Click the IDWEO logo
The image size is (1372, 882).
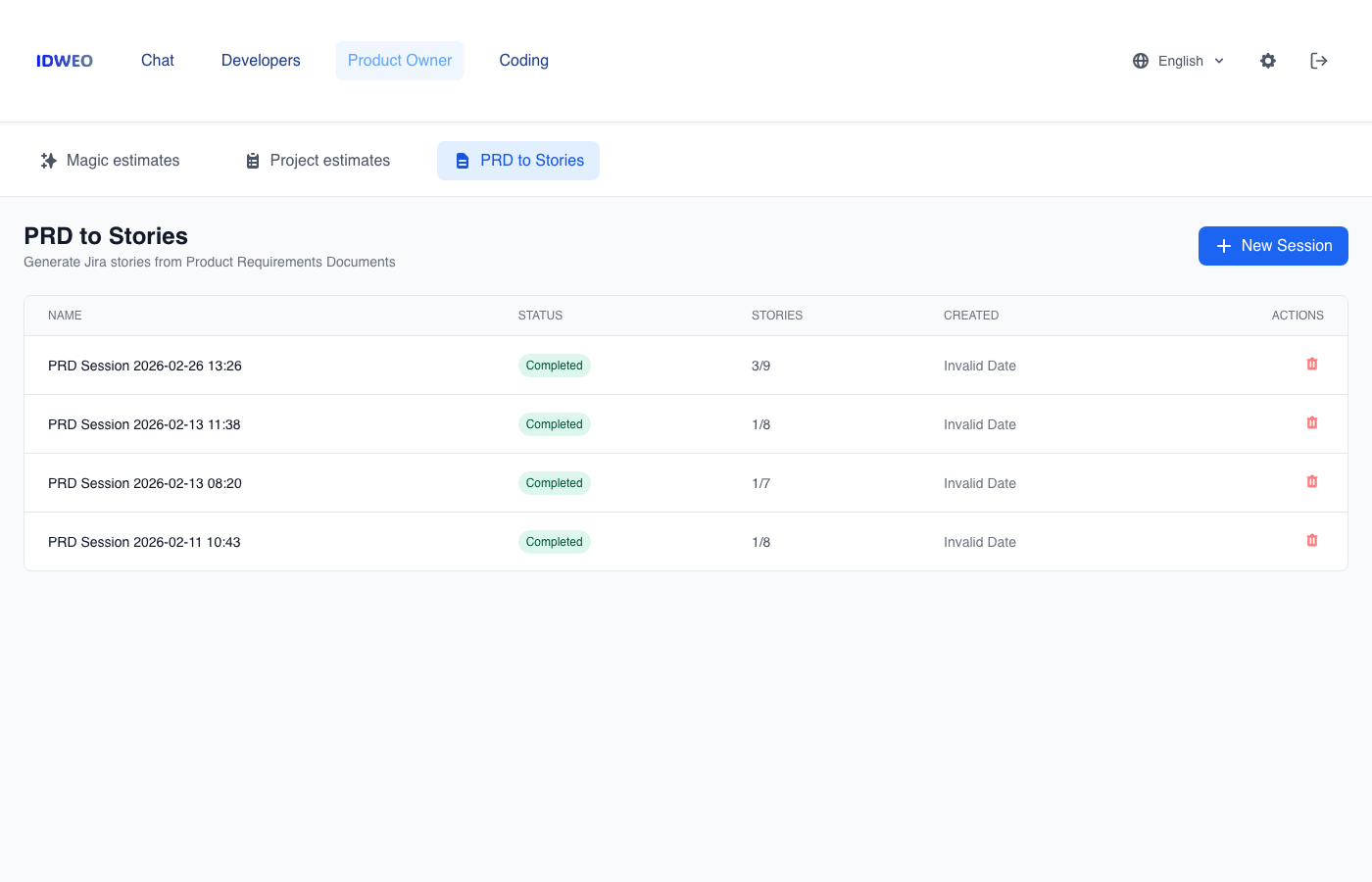64,60
